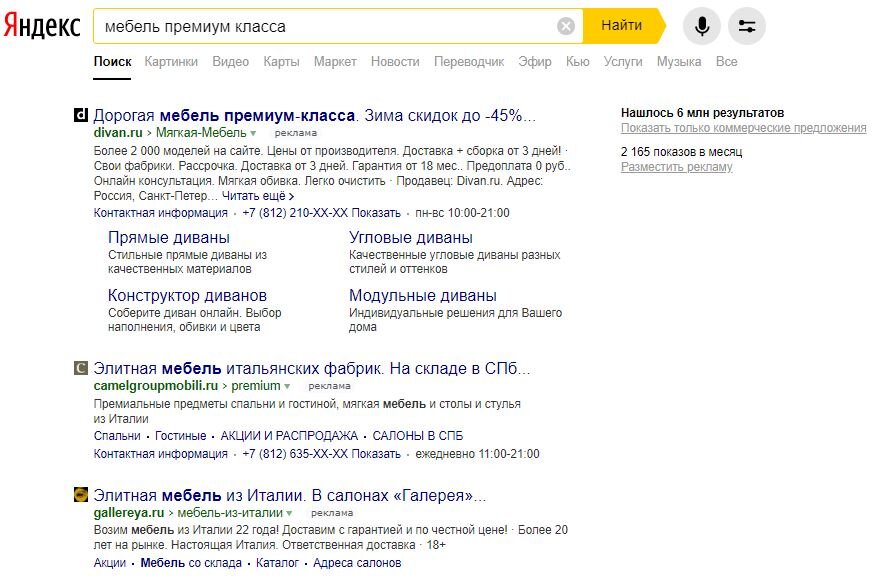Open Адреса салонов link

click(357, 563)
